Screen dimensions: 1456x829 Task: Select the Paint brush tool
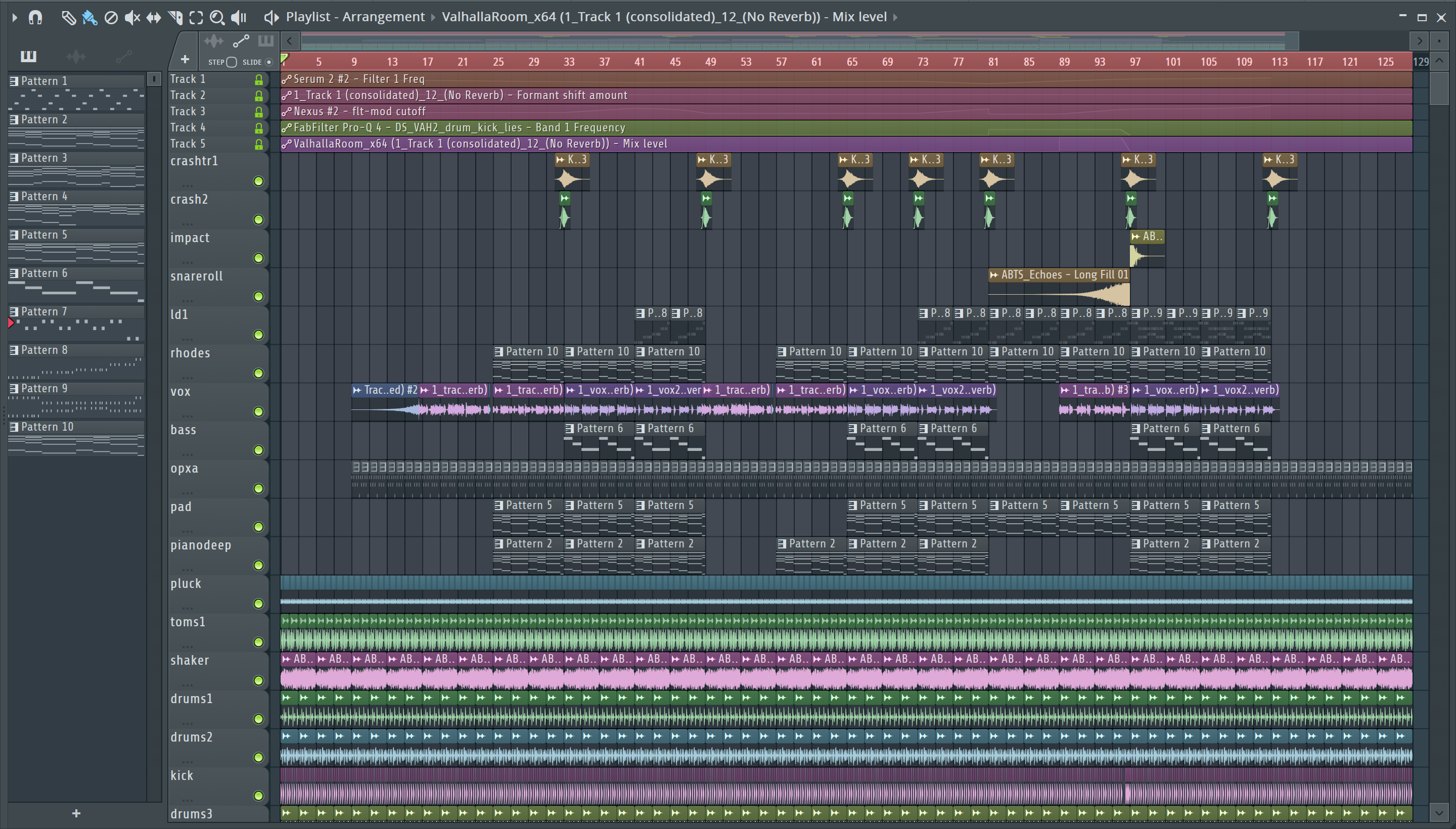(x=89, y=17)
